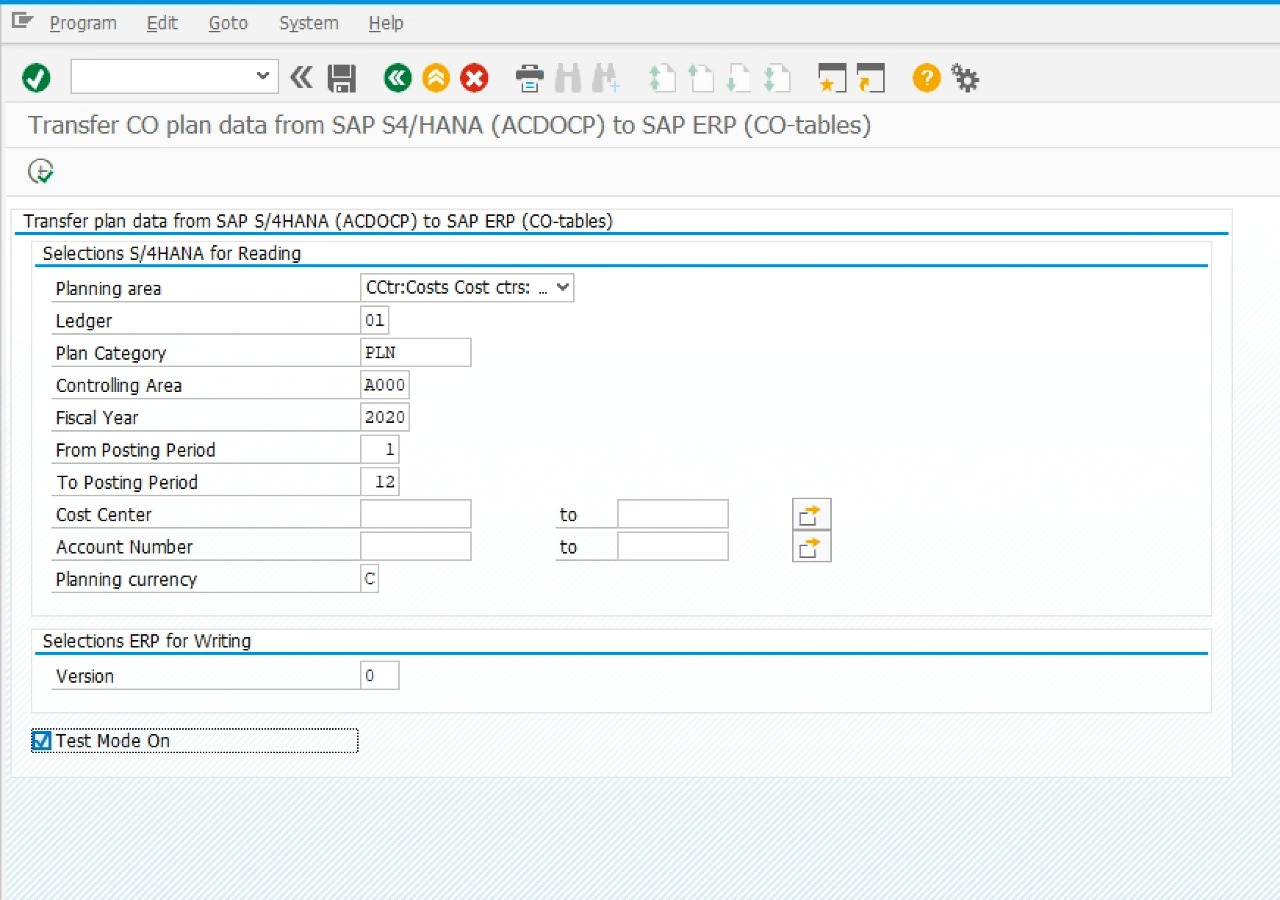
Task: Click the Version label
Action: tap(85, 676)
